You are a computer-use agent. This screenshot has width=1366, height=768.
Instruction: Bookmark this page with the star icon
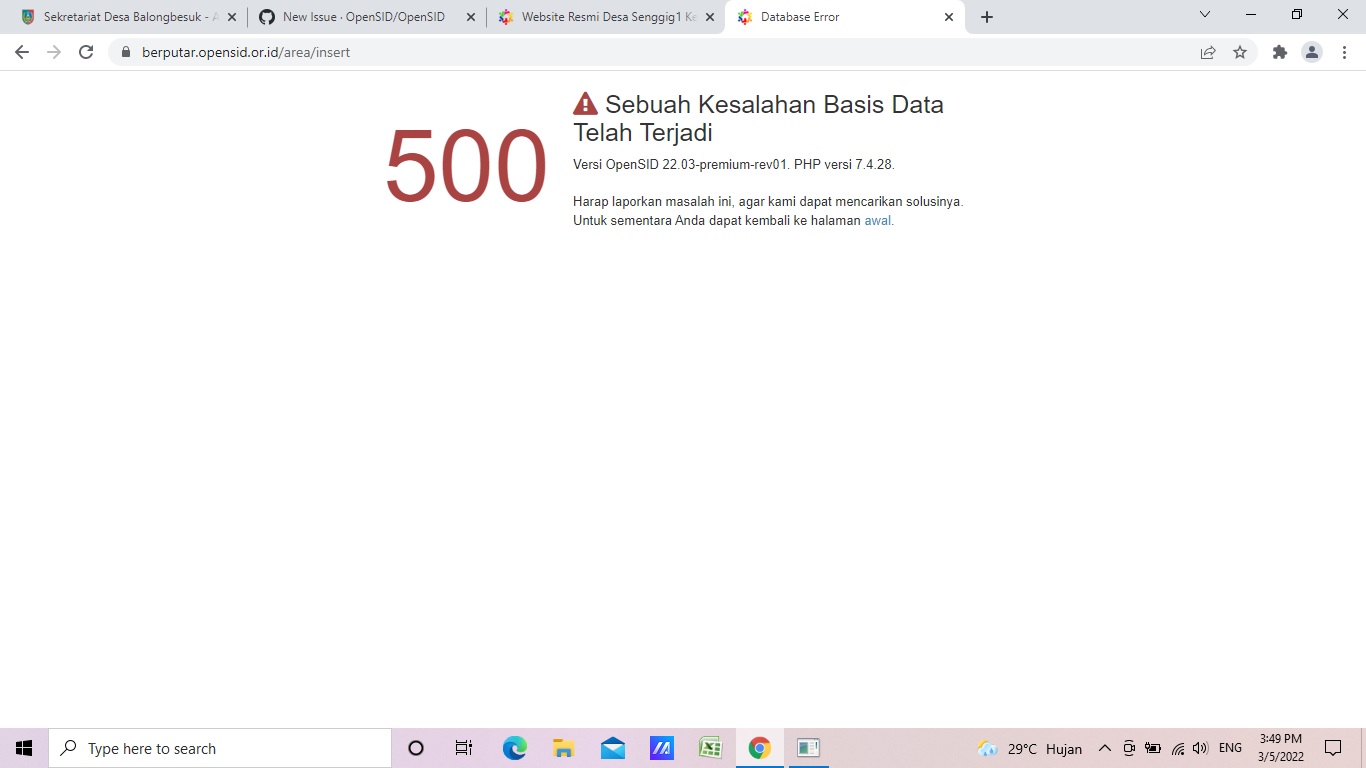point(1240,52)
